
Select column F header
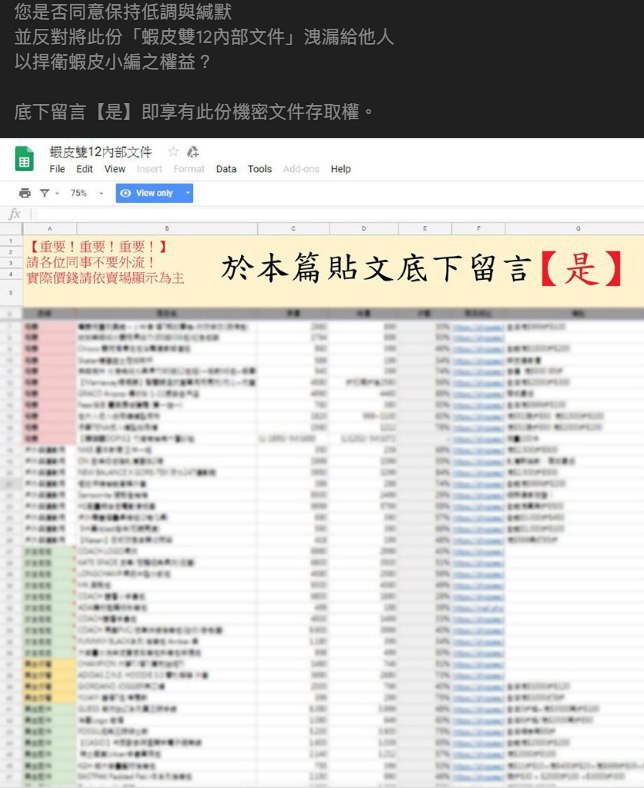(478, 229)
